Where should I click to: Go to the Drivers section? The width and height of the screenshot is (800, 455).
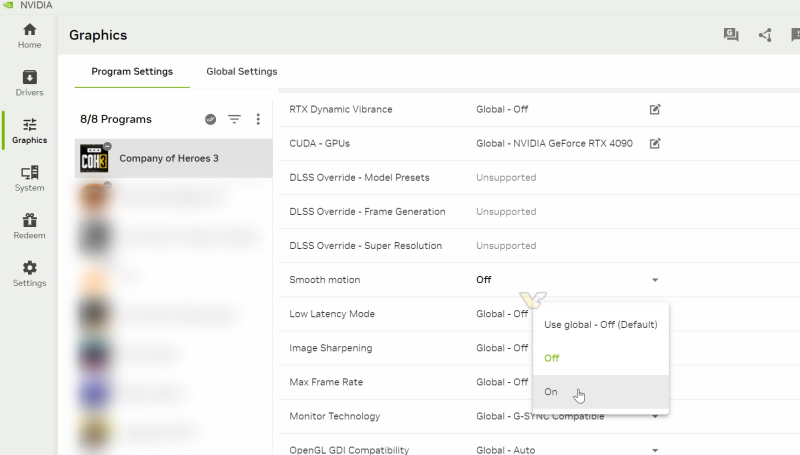click(x=29, y=83)
